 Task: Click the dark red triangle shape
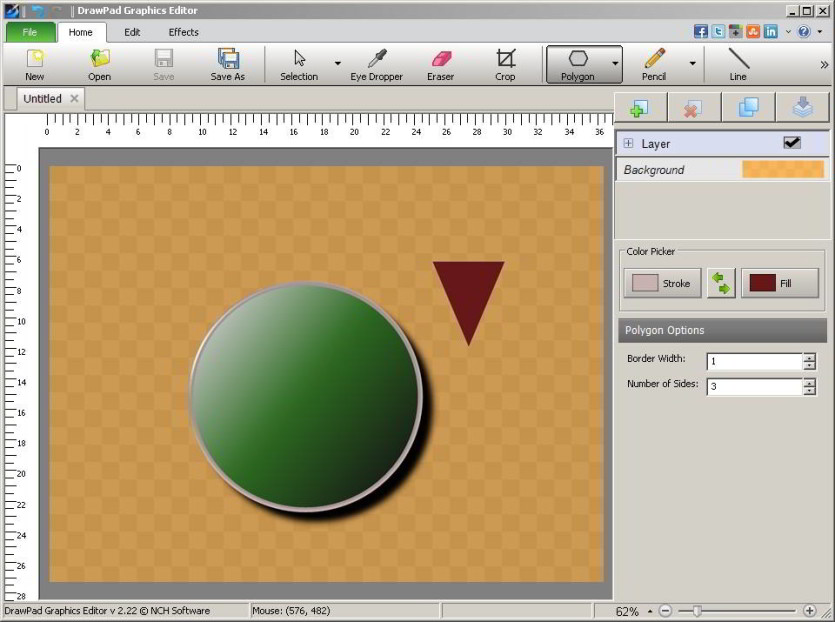coord(469,296)
